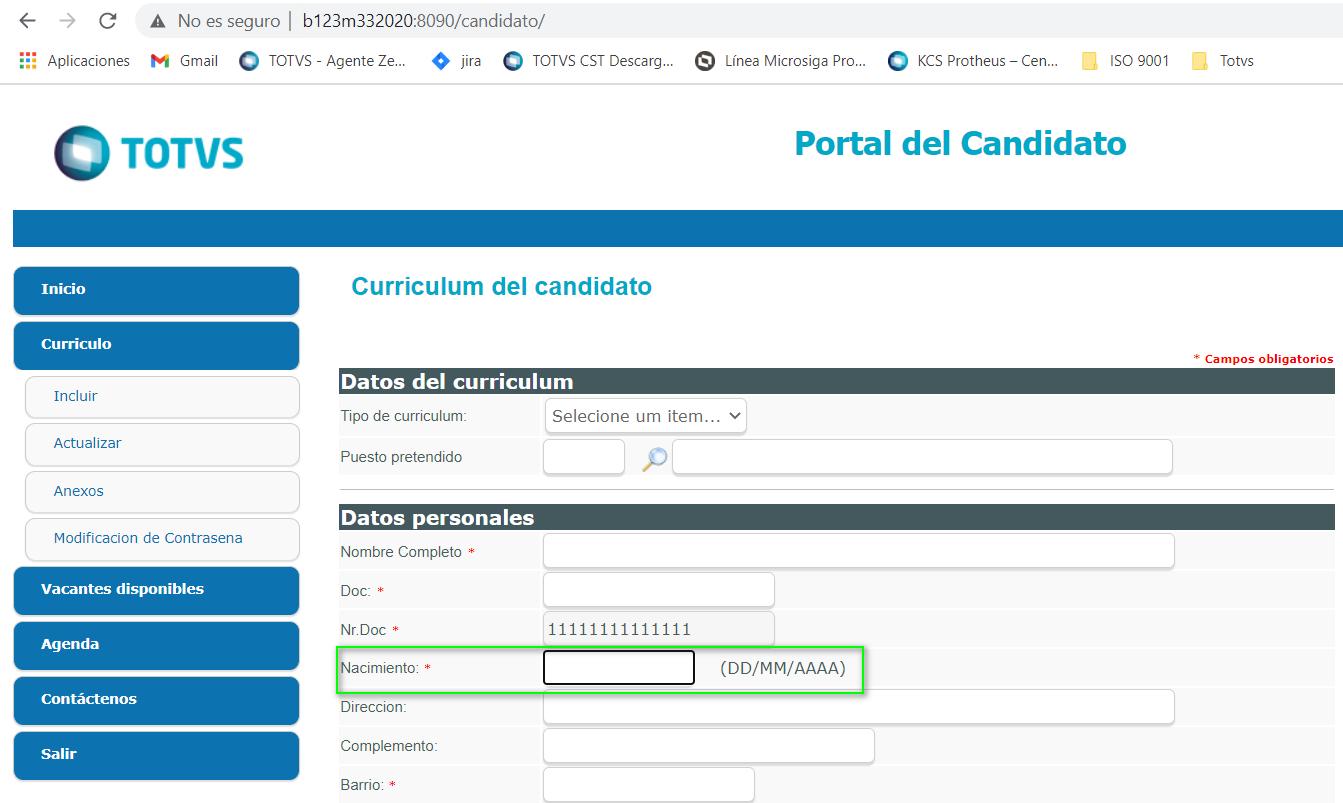Click the Puesto pretendido description field
Screen dimensions: 1343x803
[922, 457]
